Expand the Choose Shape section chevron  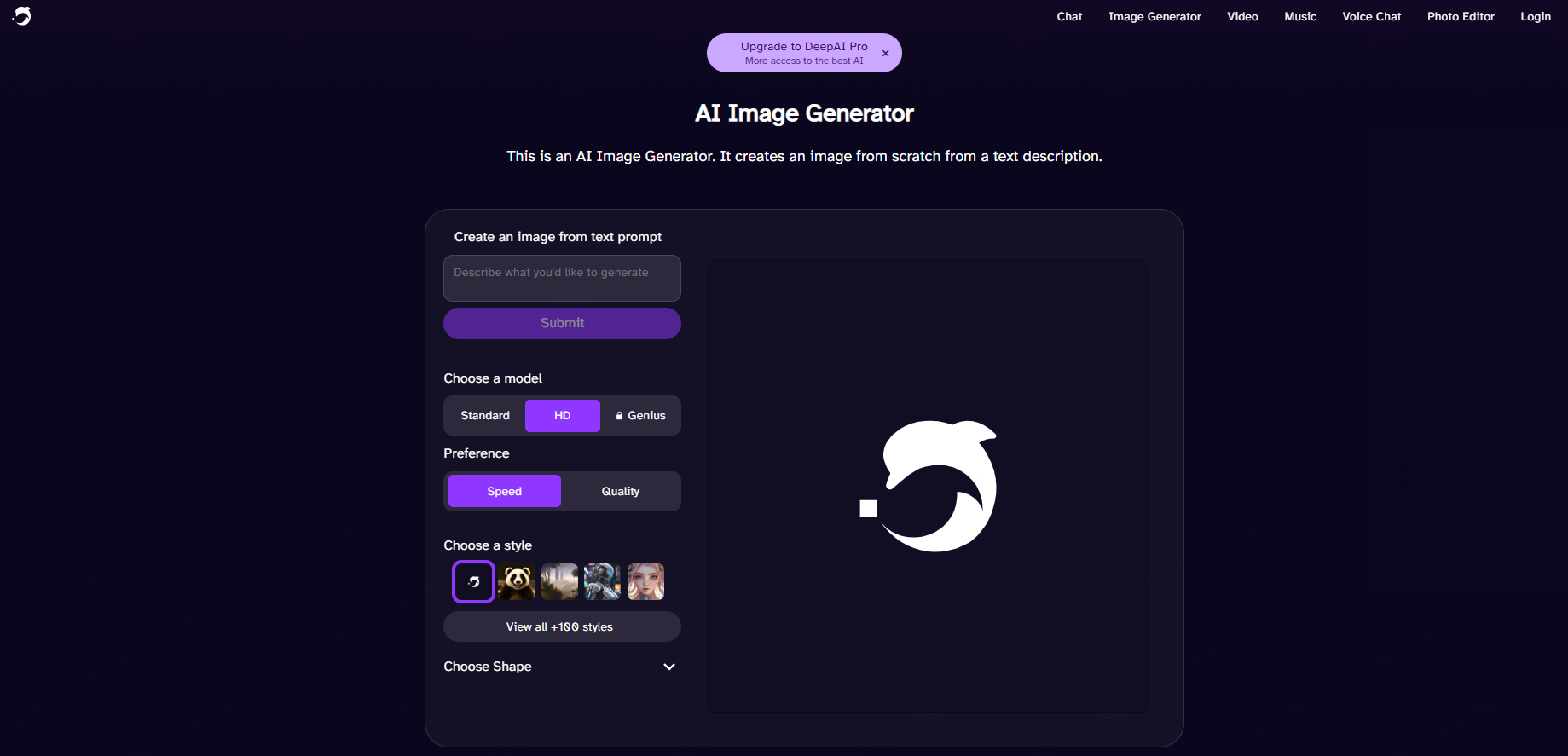click(669, 667)
